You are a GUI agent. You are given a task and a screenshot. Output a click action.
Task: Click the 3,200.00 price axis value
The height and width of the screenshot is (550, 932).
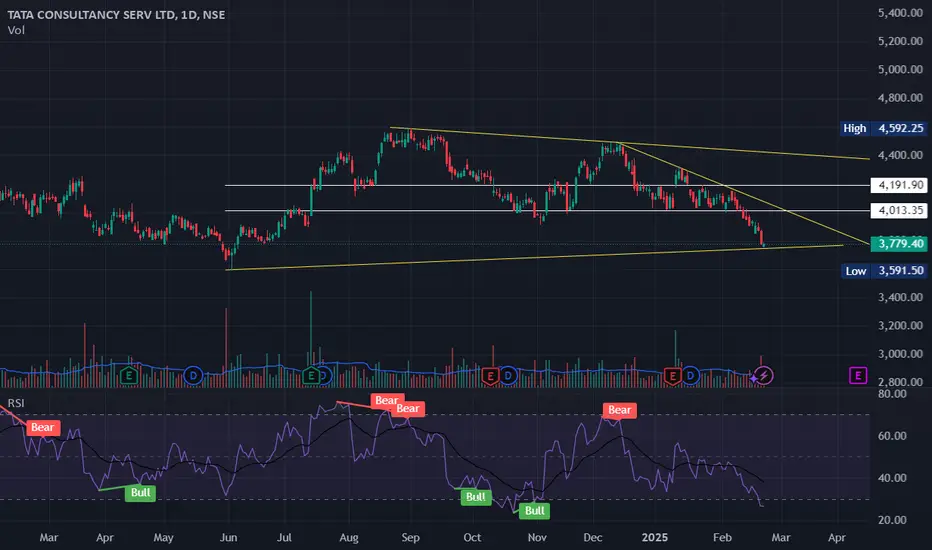tap(900, 326)
